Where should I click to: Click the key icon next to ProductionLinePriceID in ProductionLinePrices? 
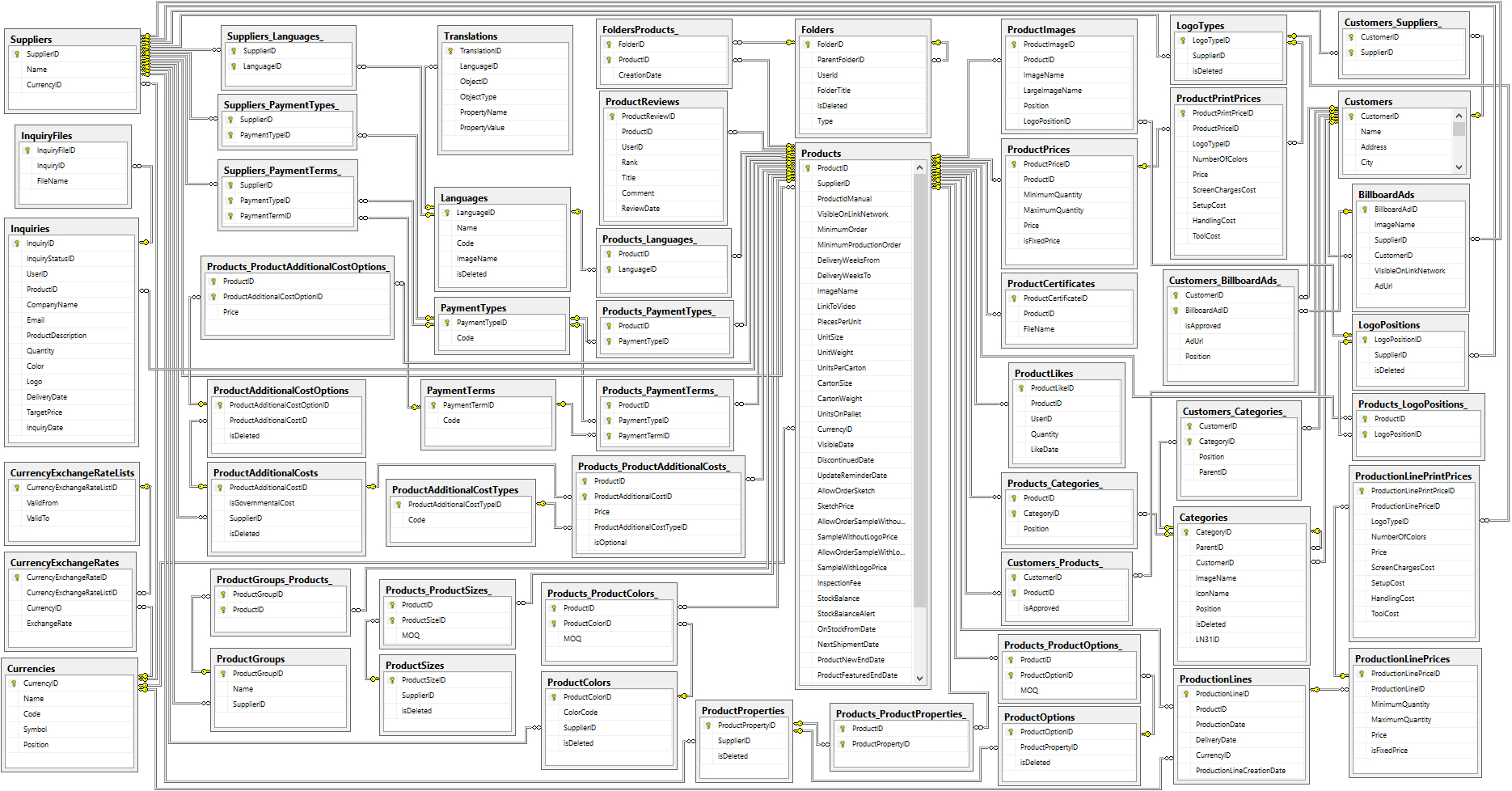click(x=1362, y=674)
